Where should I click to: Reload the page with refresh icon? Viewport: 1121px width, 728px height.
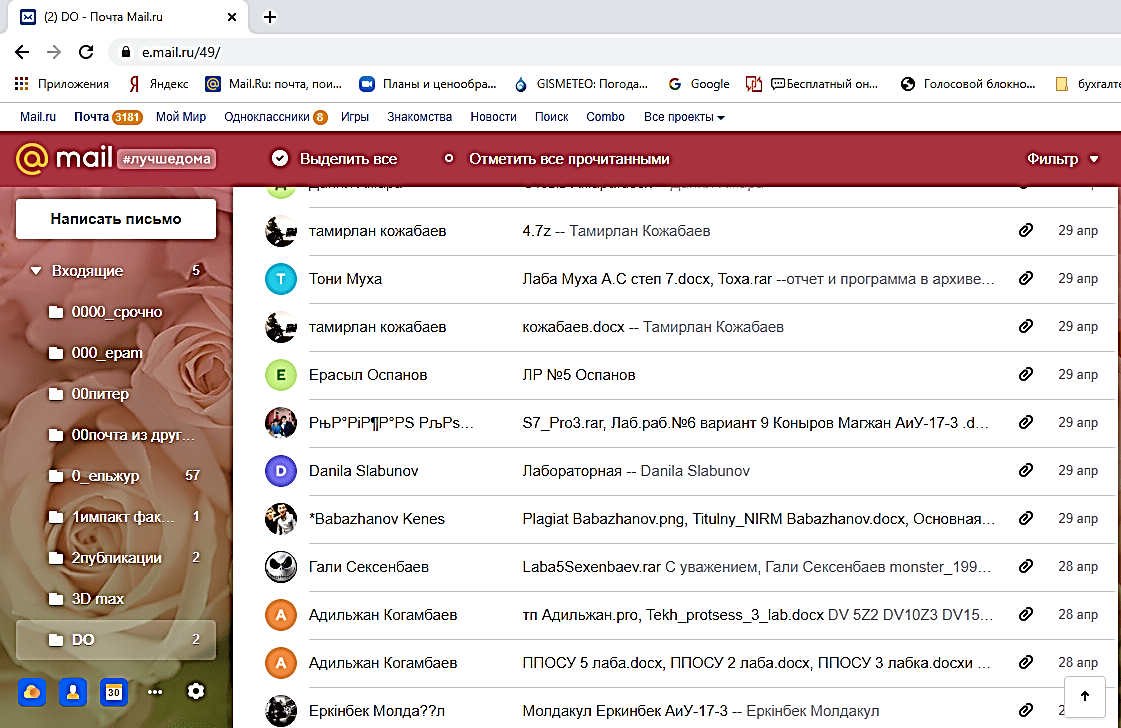tap(86, 52)
